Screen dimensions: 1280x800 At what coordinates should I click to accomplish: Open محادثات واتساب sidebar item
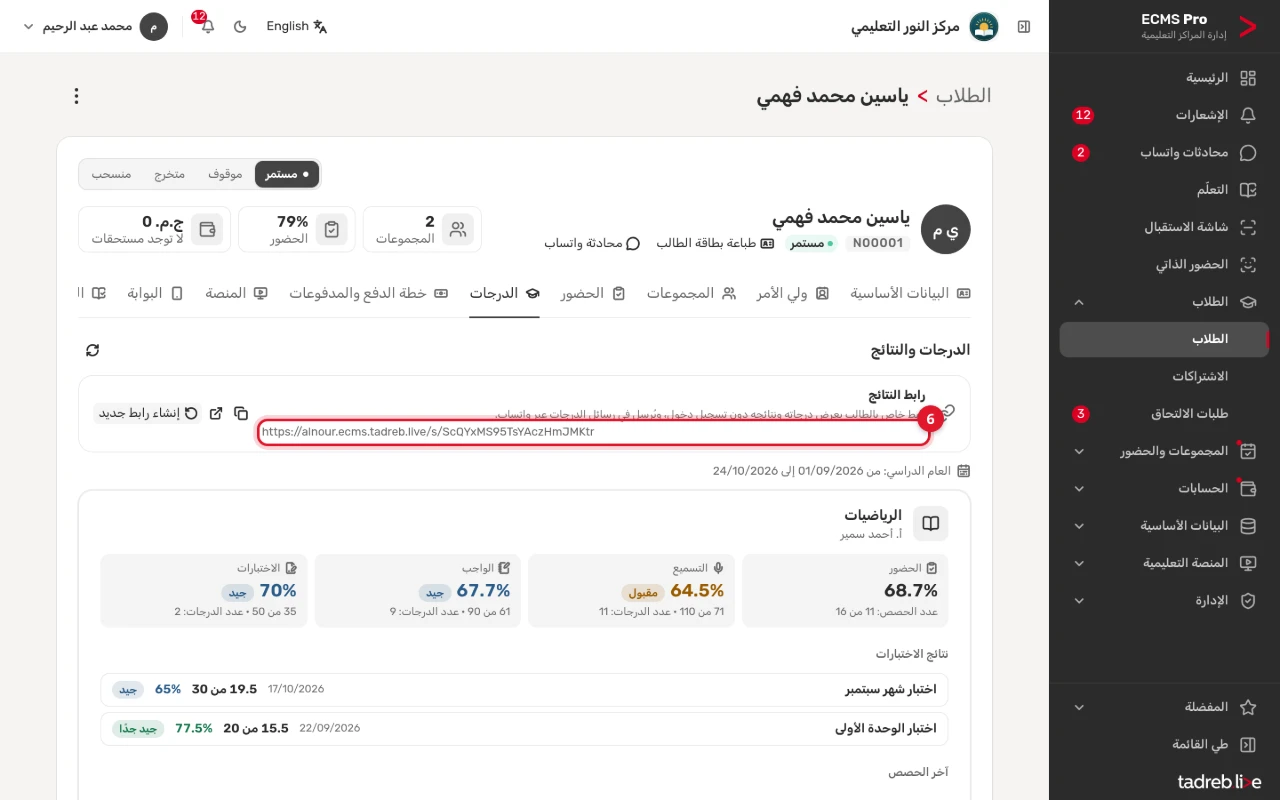1164,153
